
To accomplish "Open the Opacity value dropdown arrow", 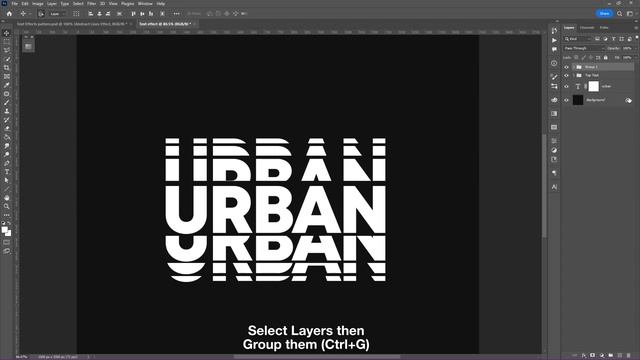I will coord(635,48).
